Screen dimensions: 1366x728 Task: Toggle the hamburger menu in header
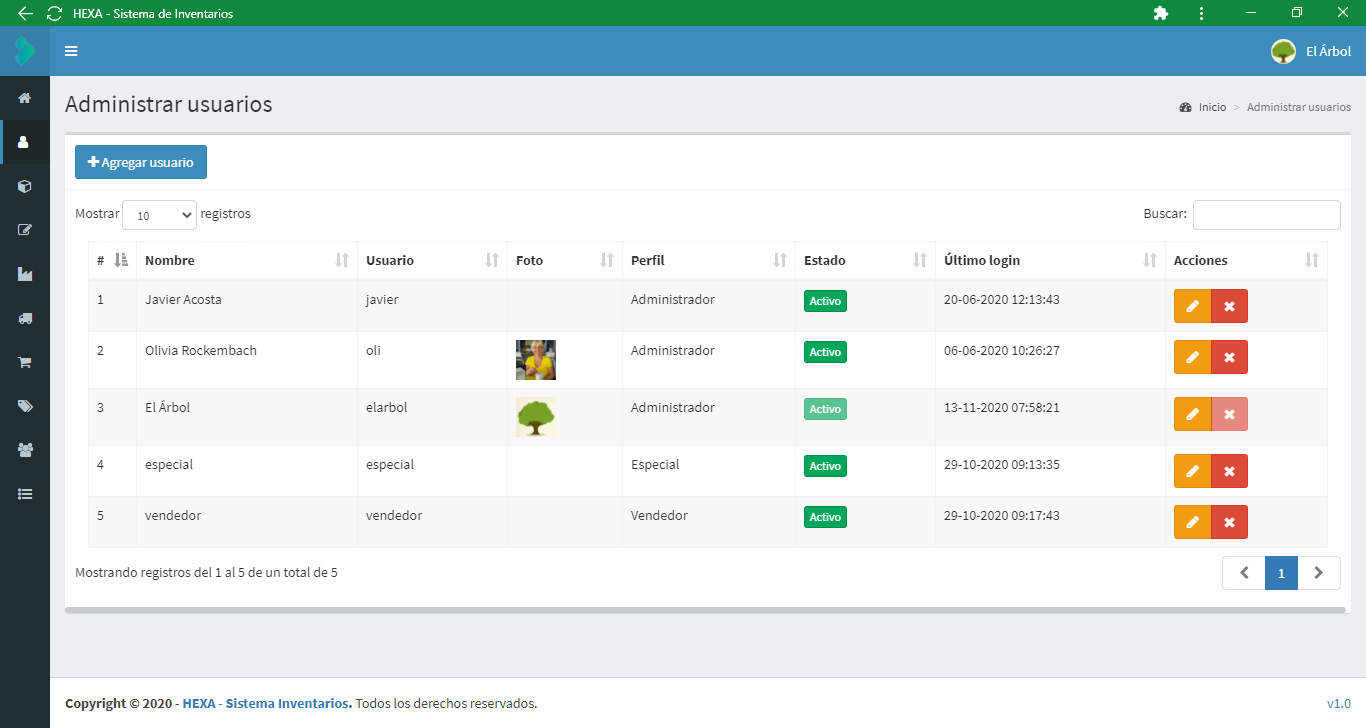[71, 51]
